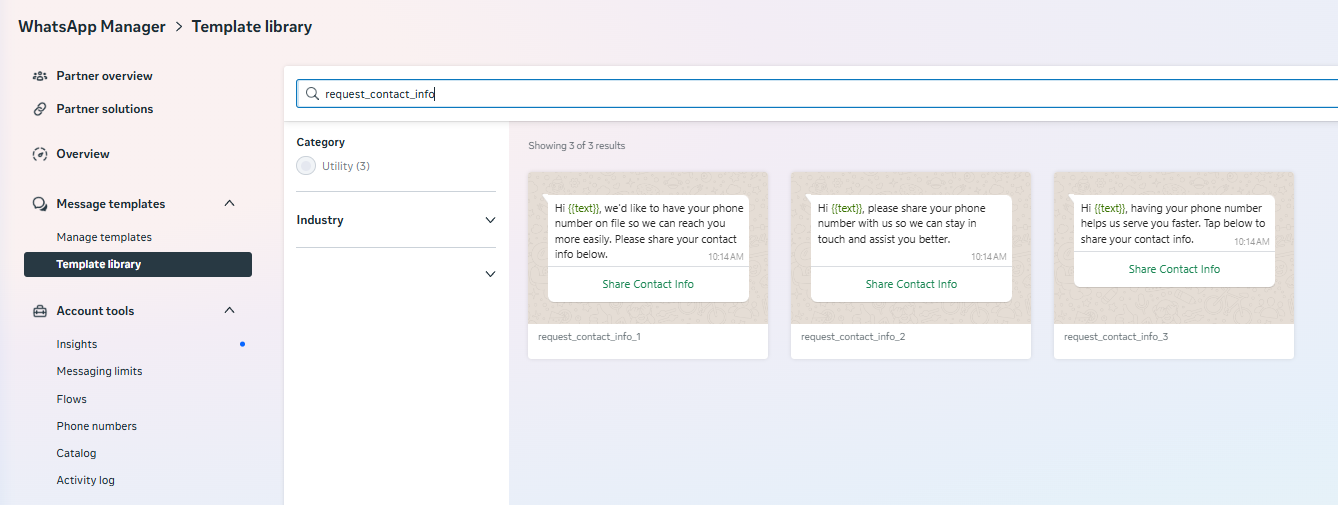Image resolution: width=1338 pixels, height=505 pixels.
Task: Collapse the Account tools section
Action: [229, 311]
